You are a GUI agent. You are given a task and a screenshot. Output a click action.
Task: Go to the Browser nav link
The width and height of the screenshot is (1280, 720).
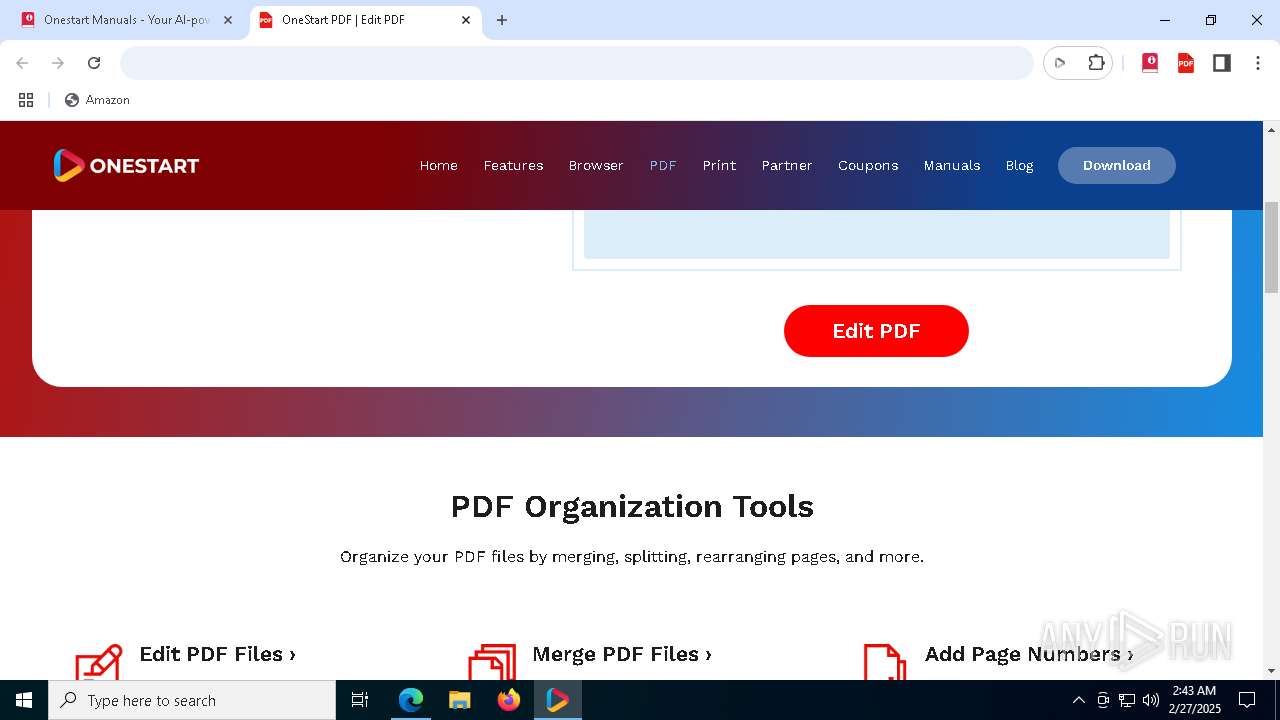coord(596,165)
